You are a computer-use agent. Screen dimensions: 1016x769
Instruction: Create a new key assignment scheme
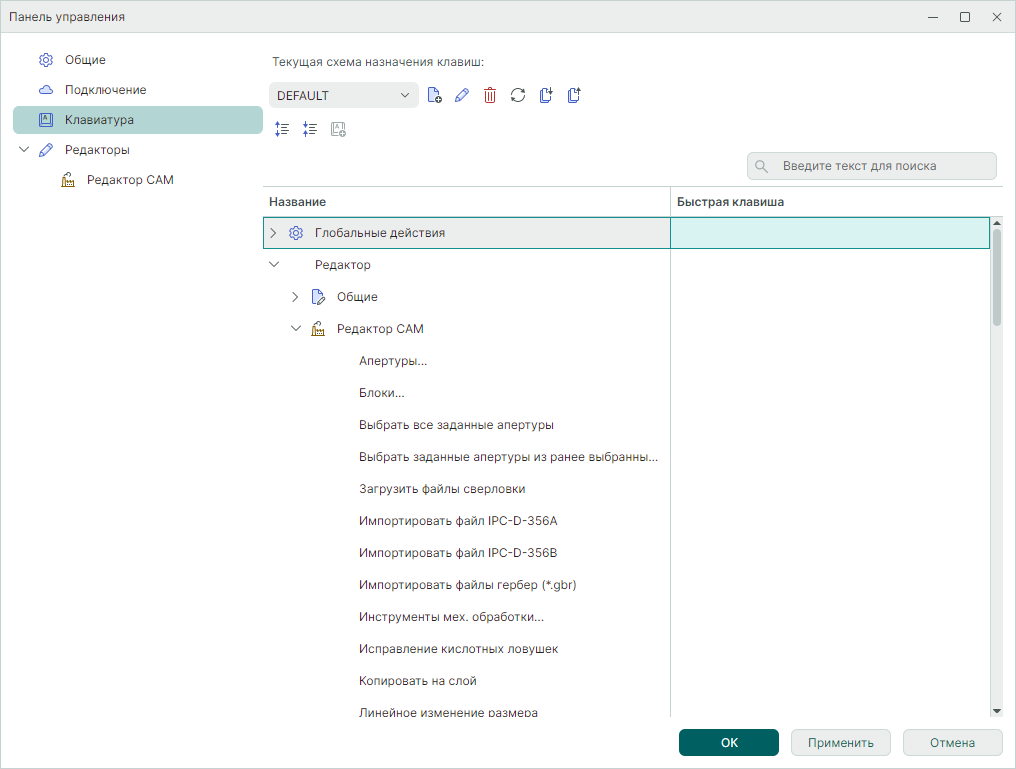[434, 96]
